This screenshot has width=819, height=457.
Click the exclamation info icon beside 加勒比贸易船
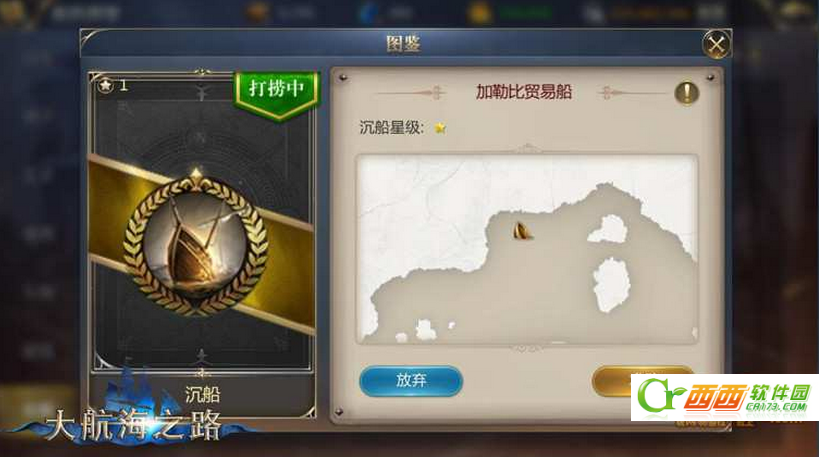(x=686, y=93)
